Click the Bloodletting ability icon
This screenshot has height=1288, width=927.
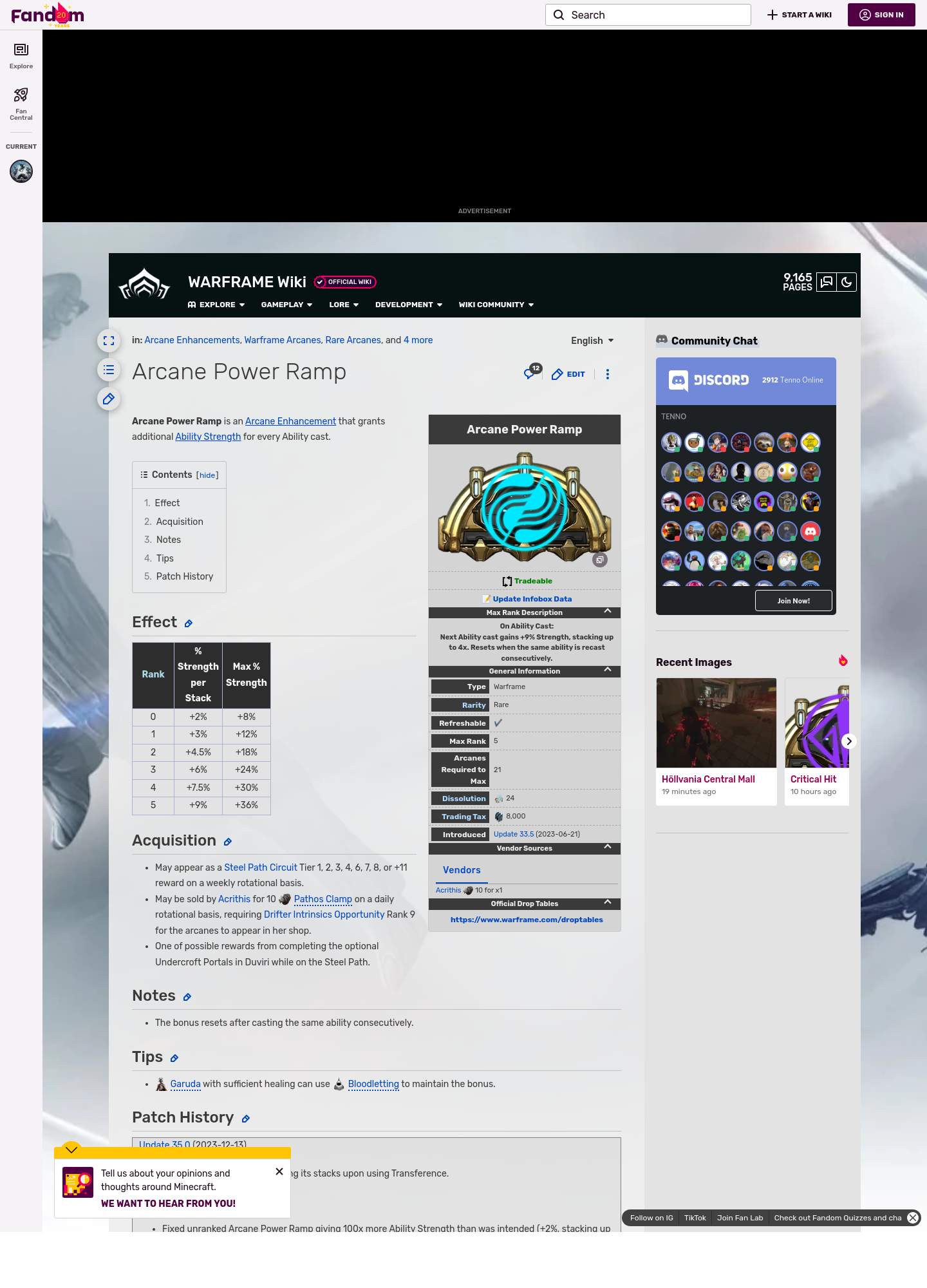[339, 1084]
